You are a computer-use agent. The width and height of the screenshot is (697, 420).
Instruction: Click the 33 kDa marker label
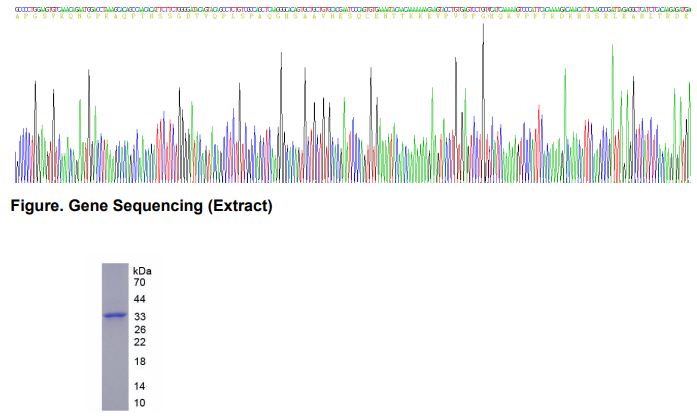click(140, 317)
